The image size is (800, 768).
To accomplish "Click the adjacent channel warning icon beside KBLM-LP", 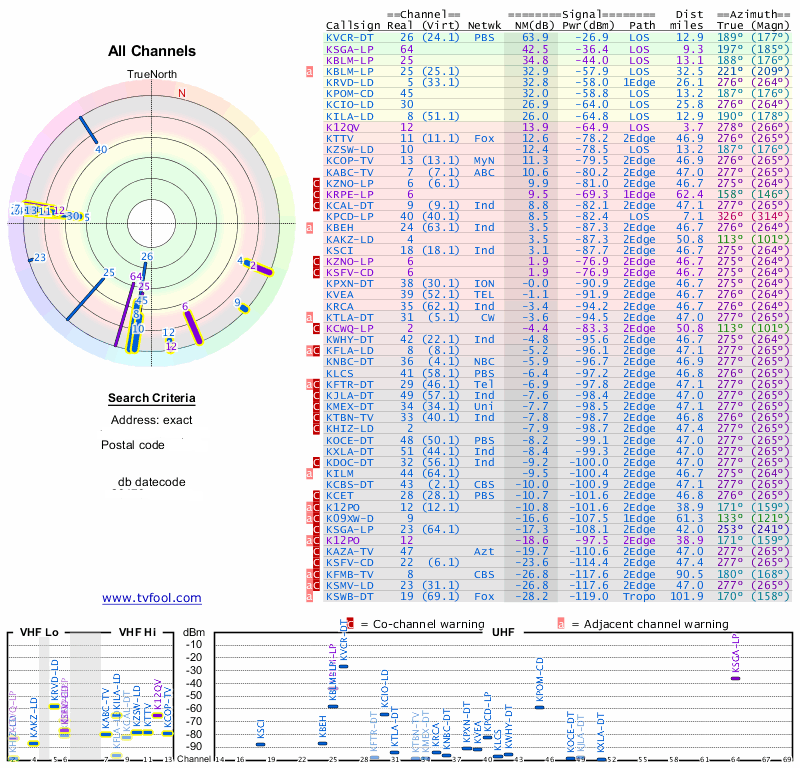I will (x=310, y=70).
